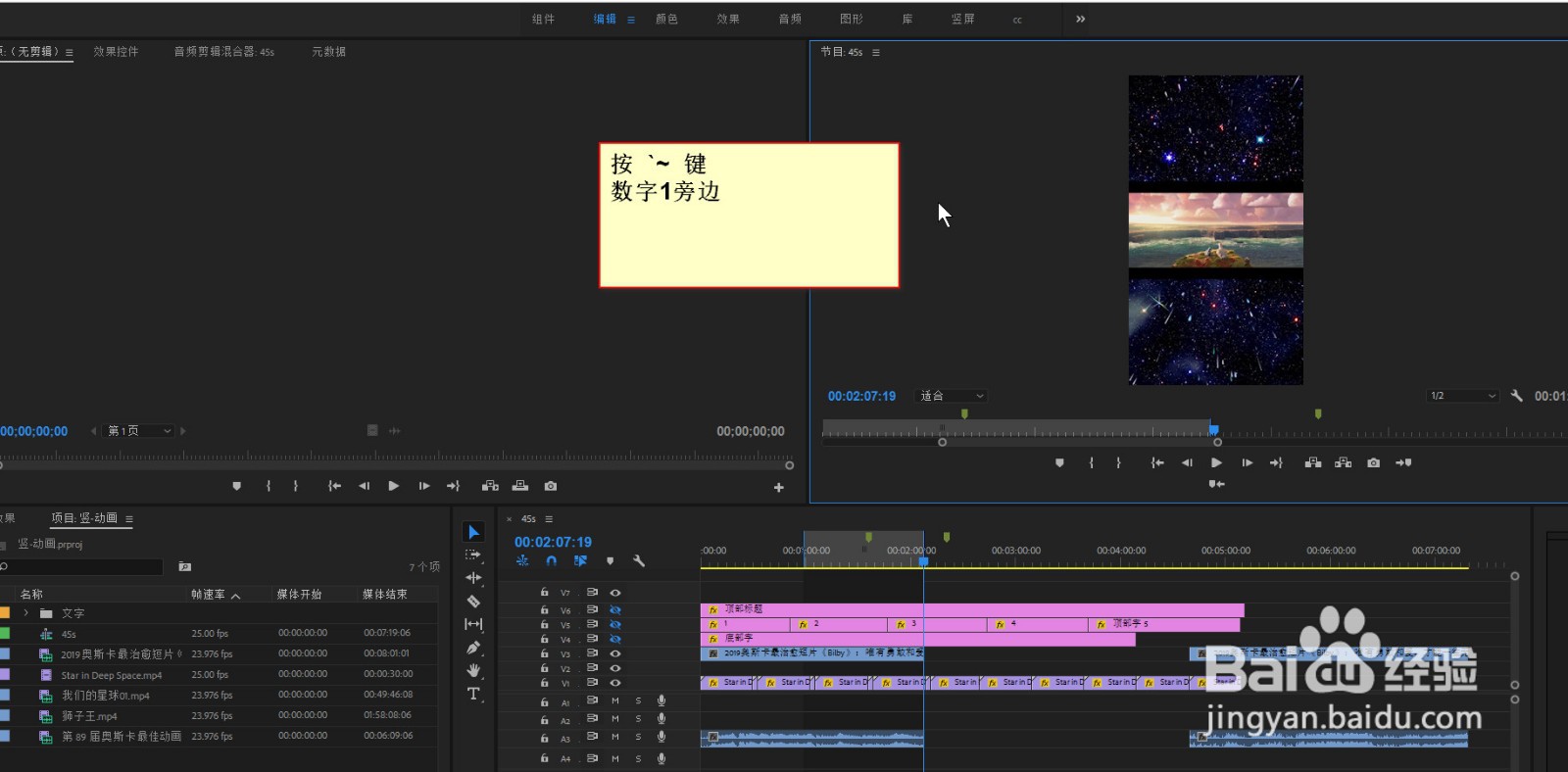
Task: Step forward one frame in Program monitor
Action: 1247,462
